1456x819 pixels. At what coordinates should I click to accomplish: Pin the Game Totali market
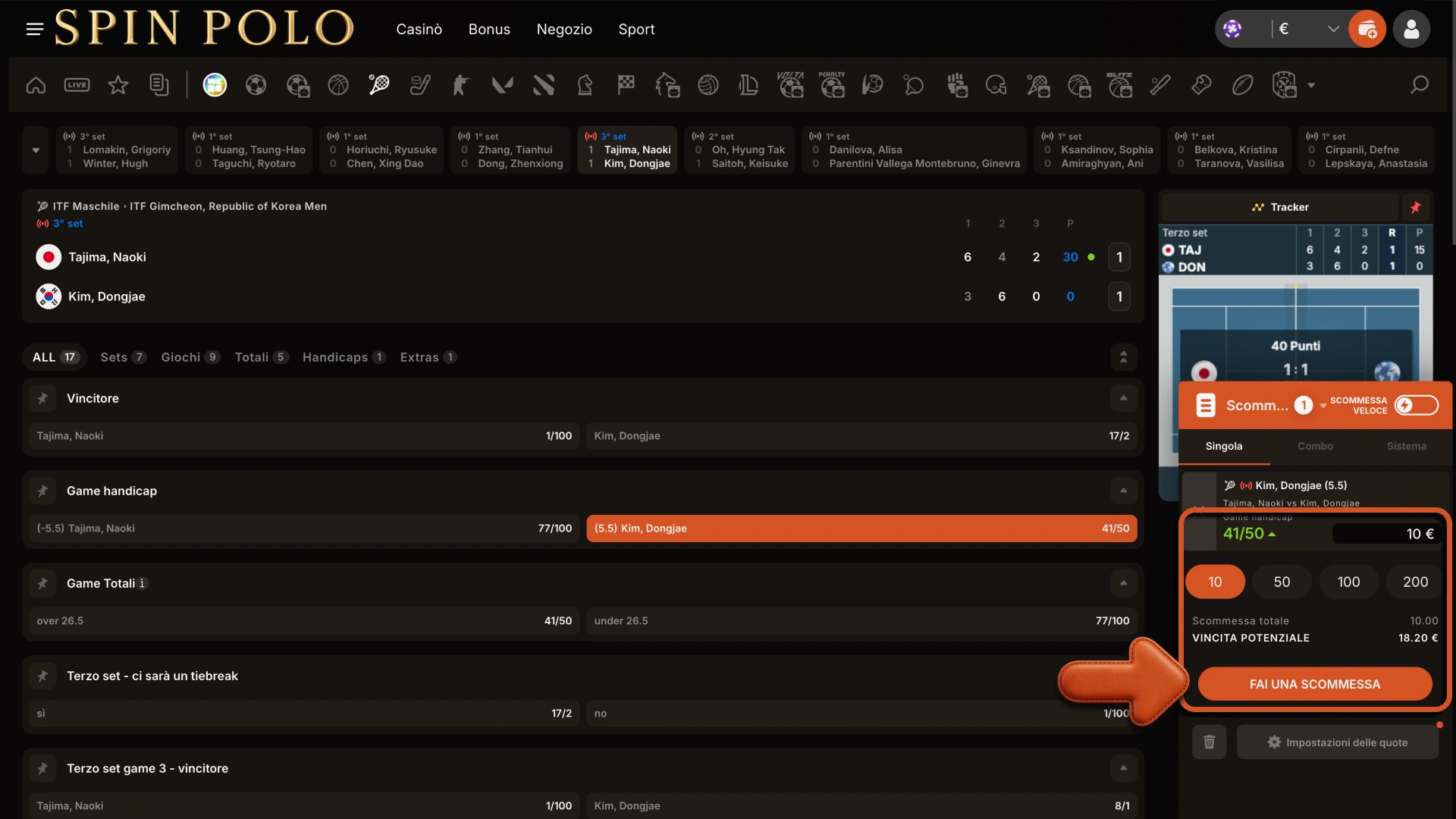pyautogui.click(x=42, y=583)
